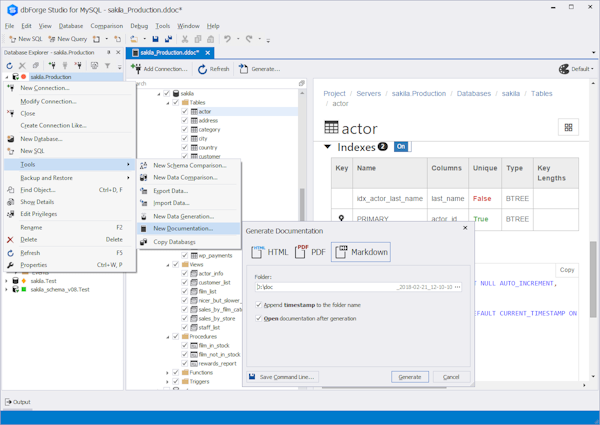Viewport: 600px width, 425px height.
Task: Click the Save All icon in toolbar
Action: click(168, 39)
